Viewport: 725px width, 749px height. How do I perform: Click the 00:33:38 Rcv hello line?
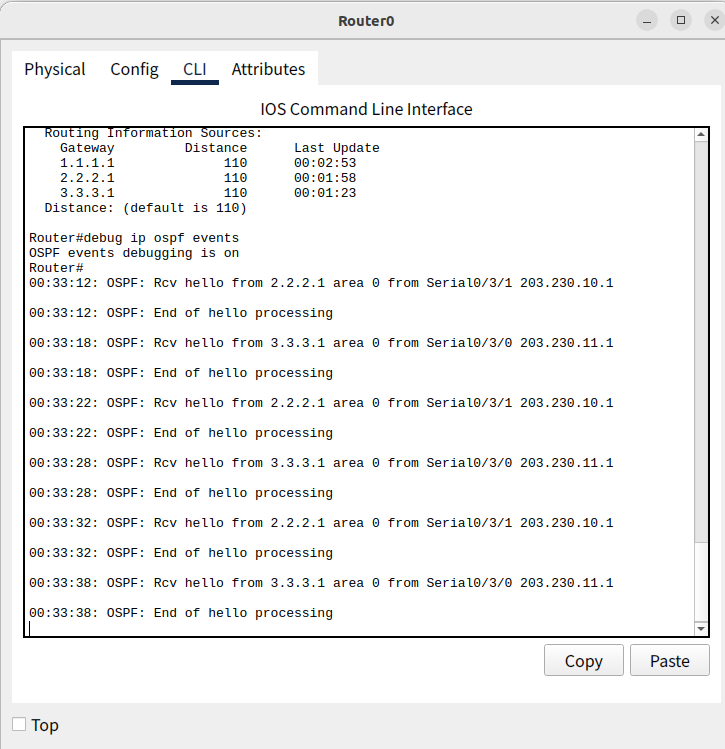click(x=321, y=583)
